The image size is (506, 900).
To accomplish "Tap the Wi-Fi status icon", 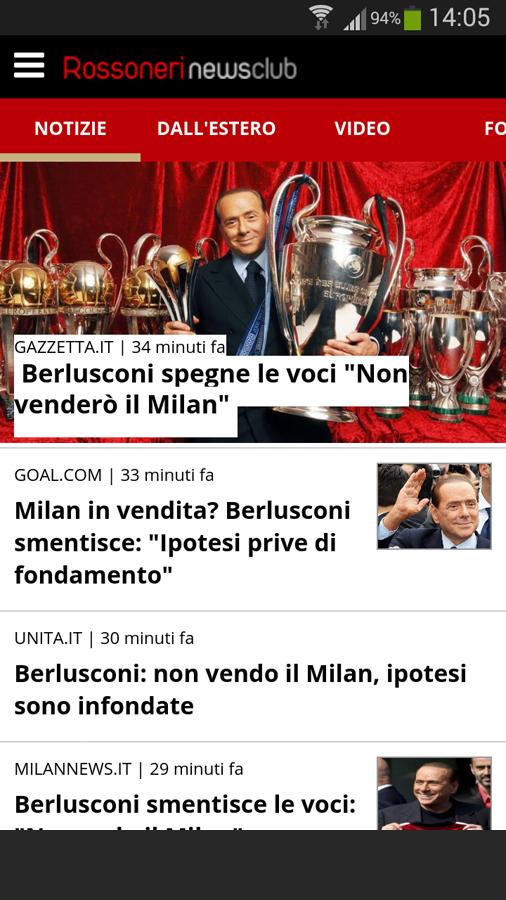I will 321,18.
